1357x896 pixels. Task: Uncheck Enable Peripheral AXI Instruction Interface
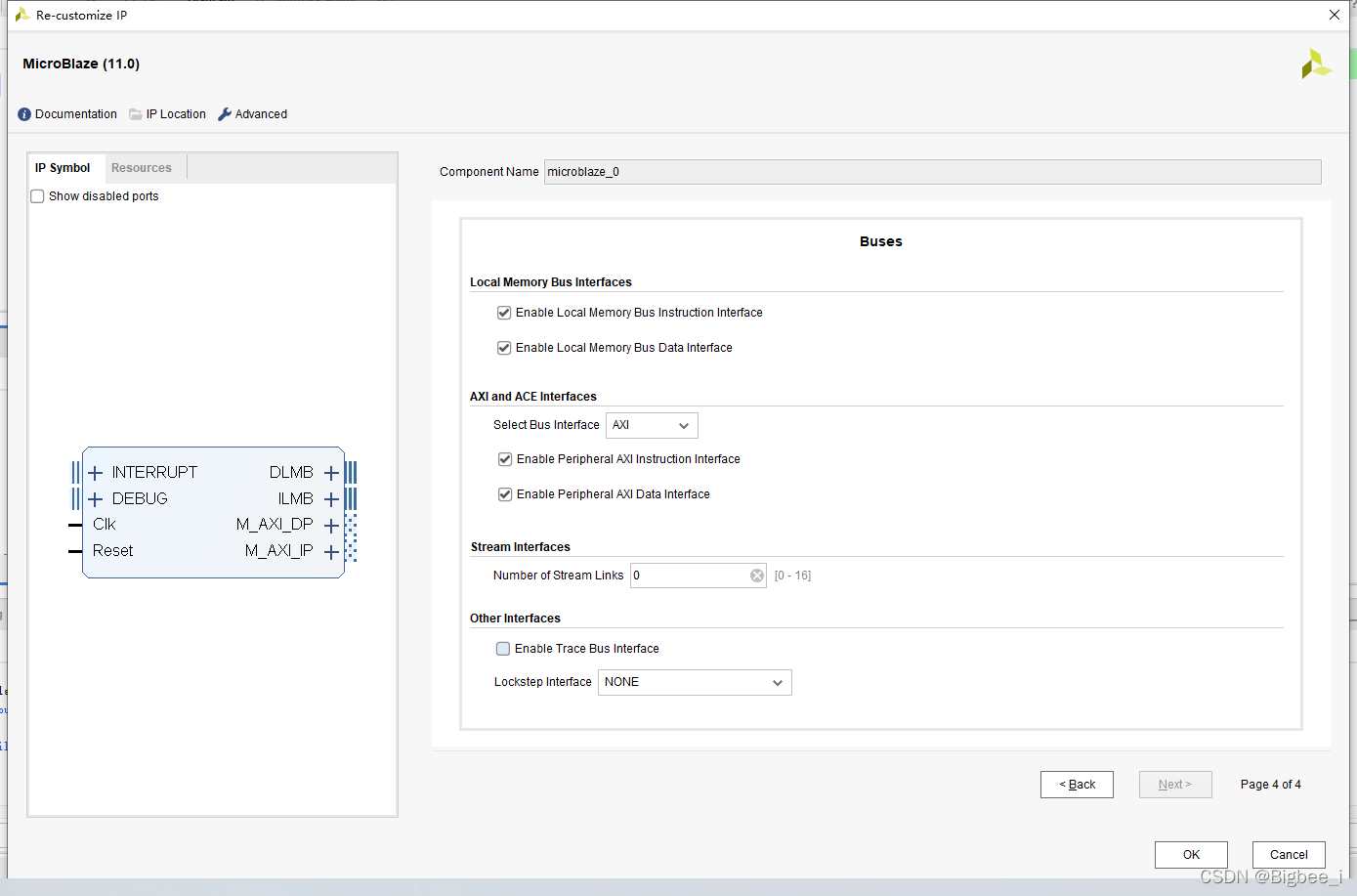click(505, 459)
